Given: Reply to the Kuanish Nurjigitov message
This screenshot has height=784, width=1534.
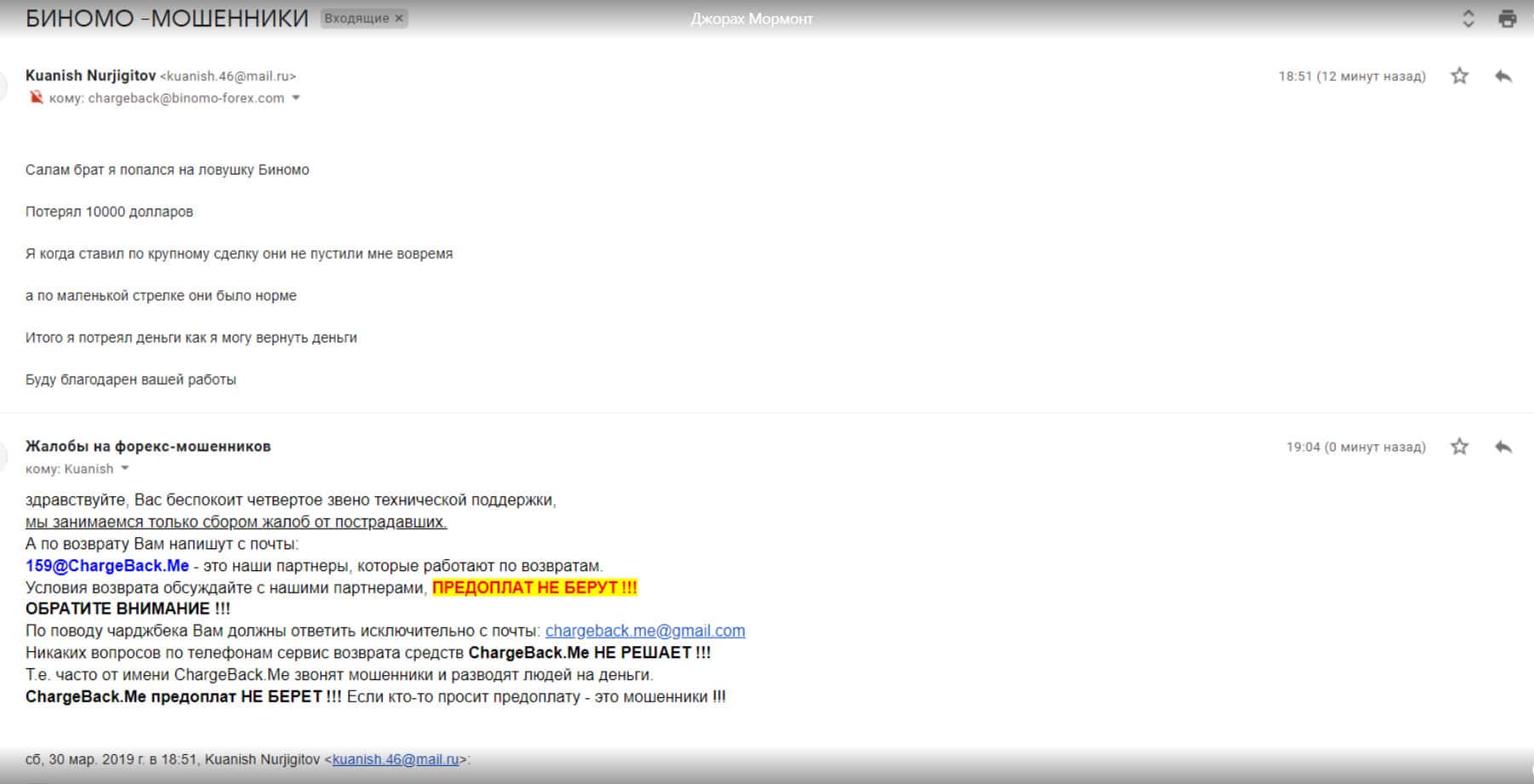Looking at the screenshot, I should [1503, 76].
